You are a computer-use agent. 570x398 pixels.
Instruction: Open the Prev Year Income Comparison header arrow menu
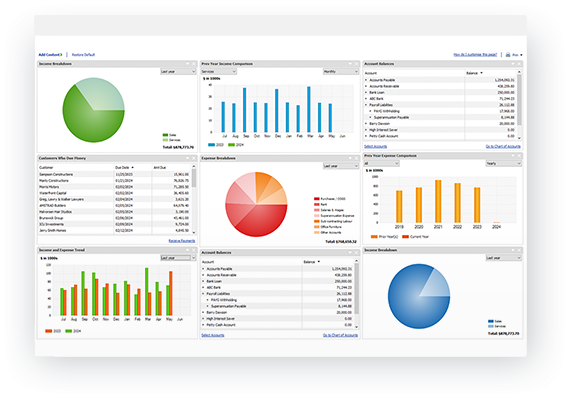(x=350, y=64)
